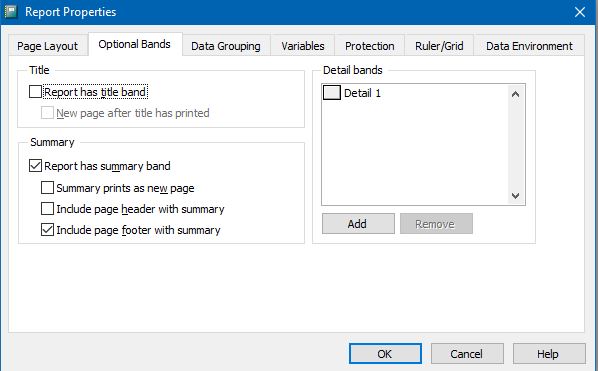The width and height of the screenshot is (598, 371).
Task: Uncheck Report has summary band
Action: coord(35,166)
